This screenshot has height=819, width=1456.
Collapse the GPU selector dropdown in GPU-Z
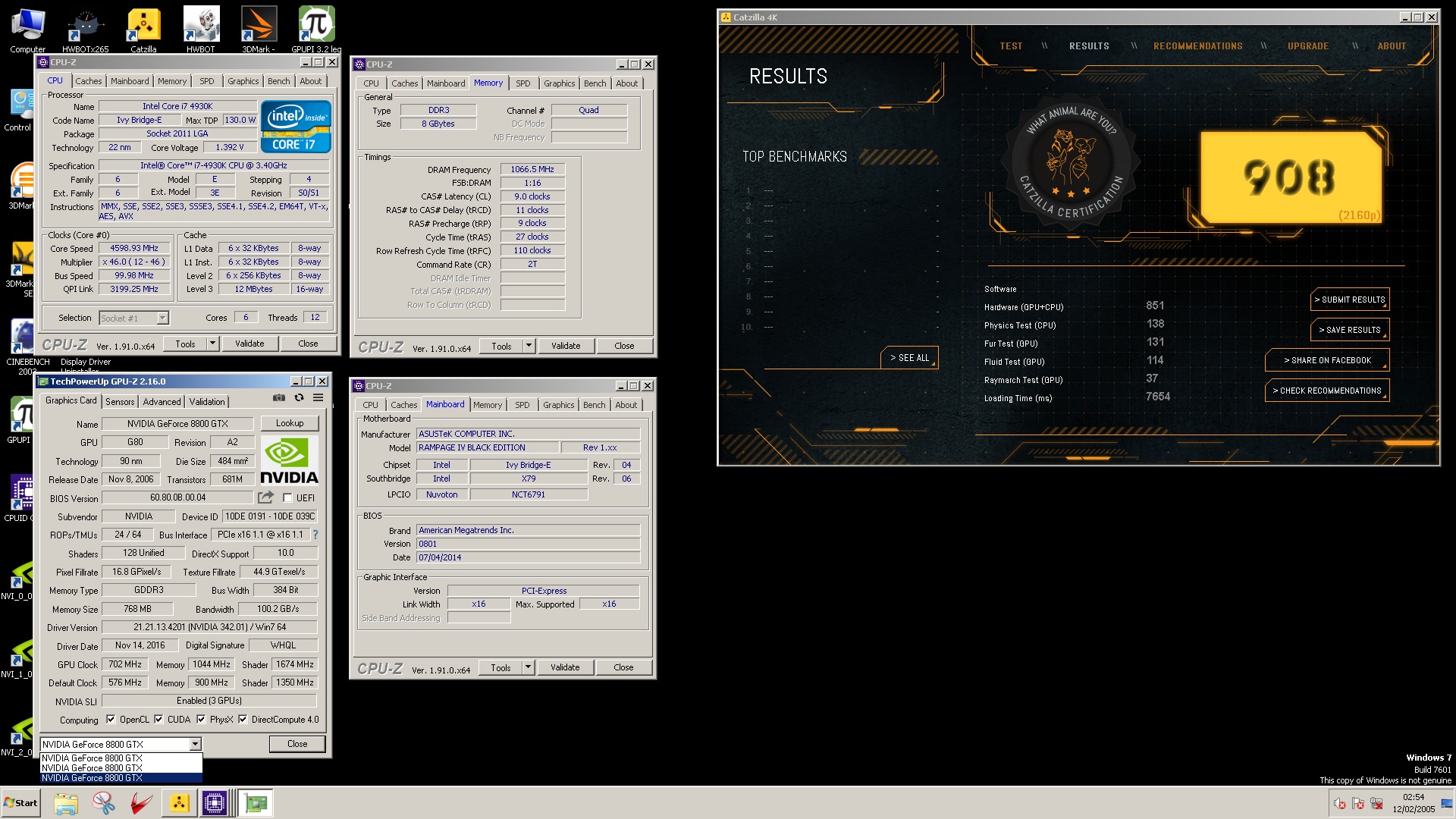196,745
